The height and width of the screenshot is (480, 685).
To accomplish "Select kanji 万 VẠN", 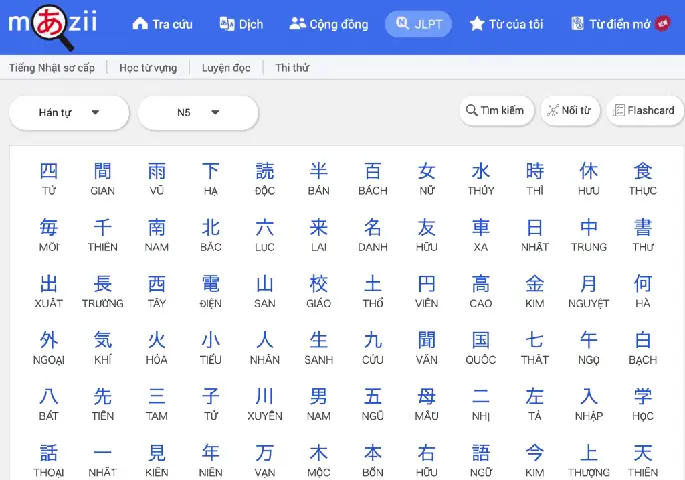I will 265,460.
